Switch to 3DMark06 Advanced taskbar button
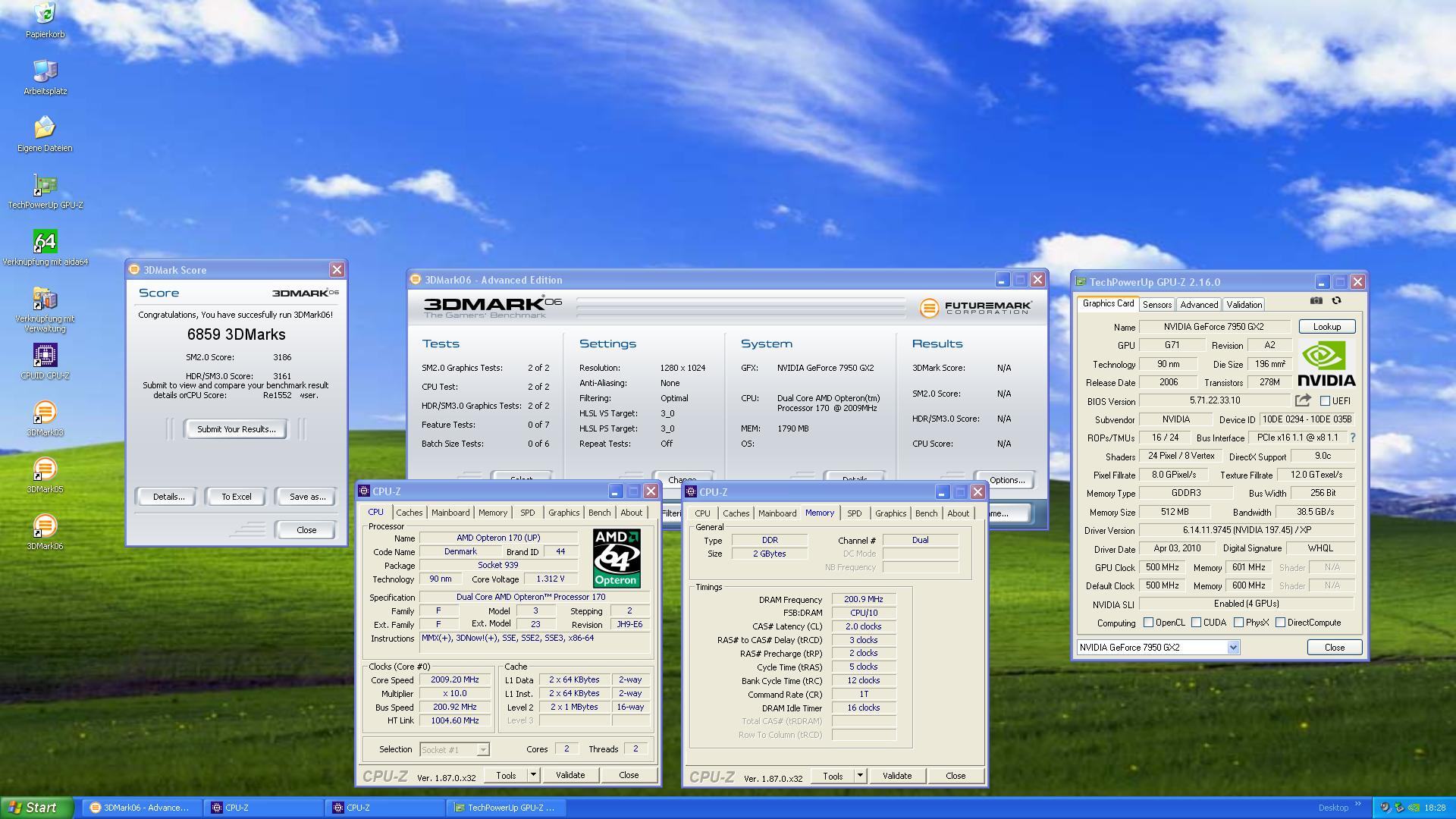This screenshot has width=1456, height=819. [140, 808]
